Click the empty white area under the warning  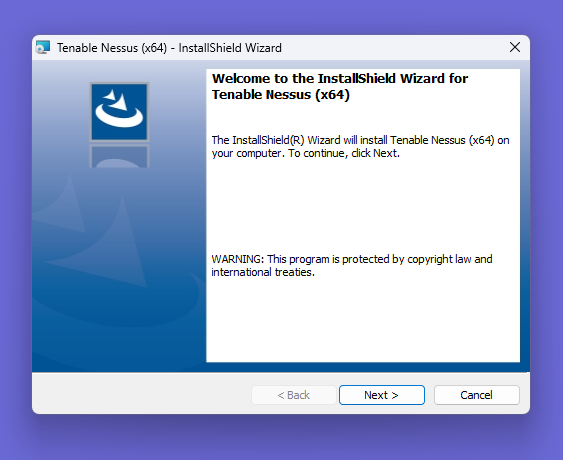[x=363, y=320]
